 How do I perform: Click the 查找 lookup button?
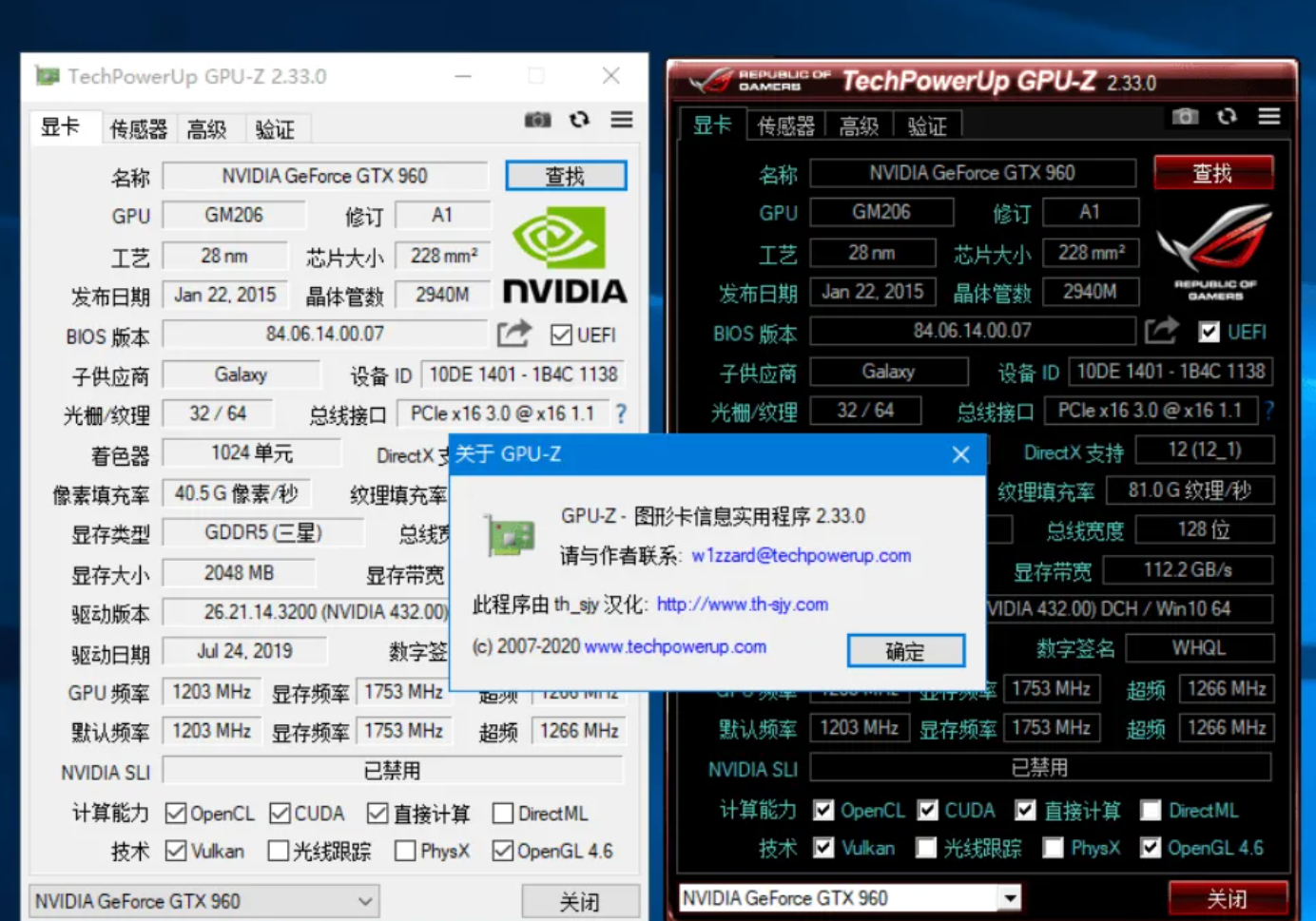[565, 176]
